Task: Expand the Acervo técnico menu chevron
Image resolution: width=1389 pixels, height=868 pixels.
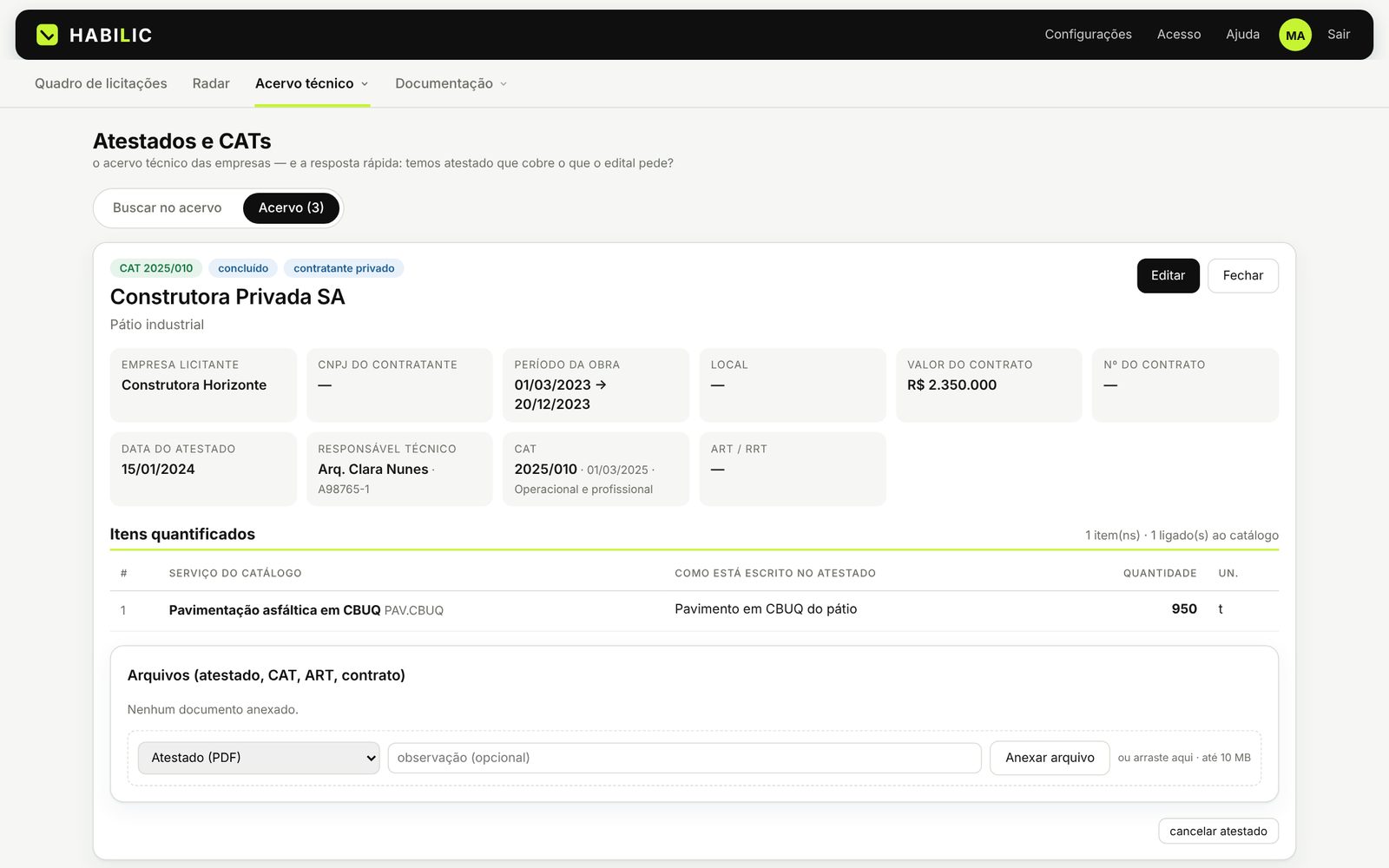Action: pos(365,84)
